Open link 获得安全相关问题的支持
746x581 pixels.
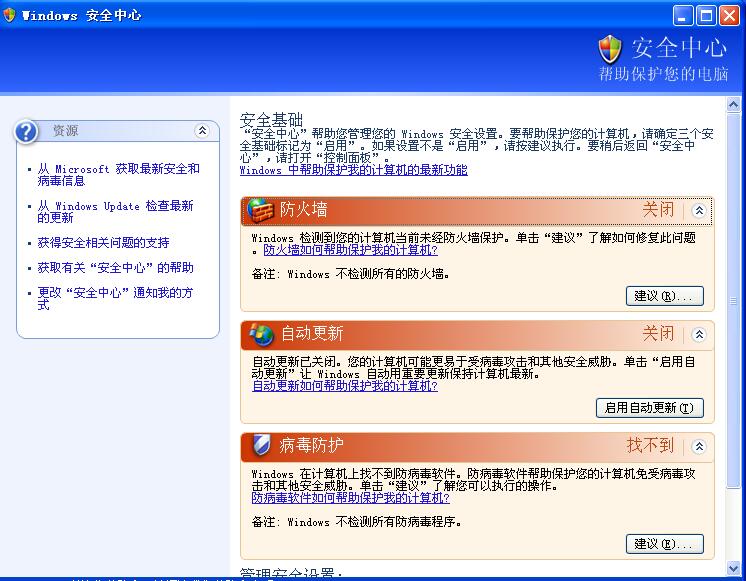[x=103, y=243]
